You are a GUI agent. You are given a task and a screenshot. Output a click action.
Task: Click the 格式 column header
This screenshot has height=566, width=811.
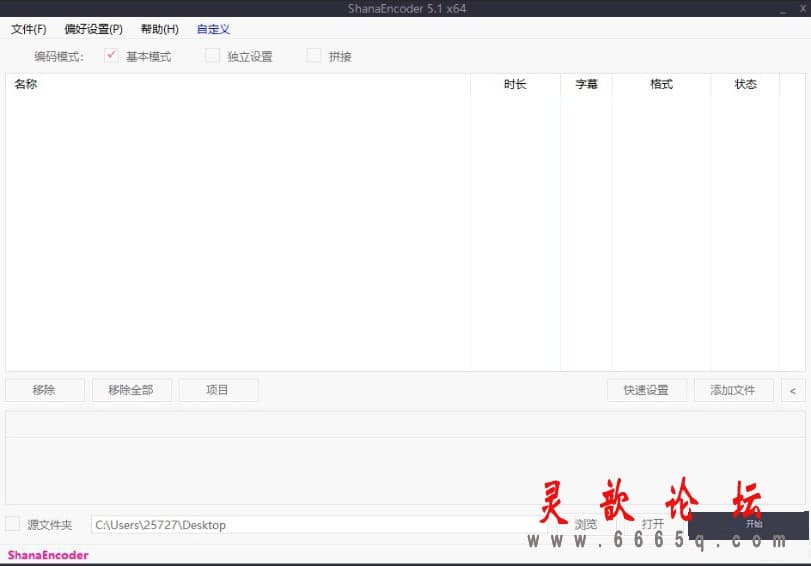[x=662, y=84]
